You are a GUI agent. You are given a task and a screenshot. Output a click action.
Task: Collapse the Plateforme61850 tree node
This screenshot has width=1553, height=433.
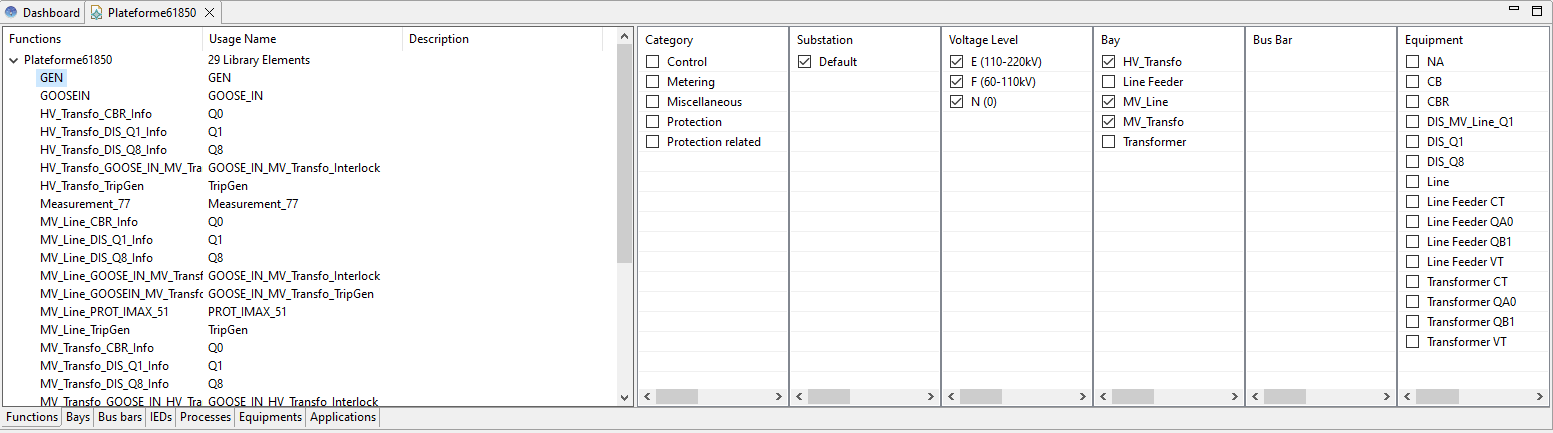tap(13, 60)
